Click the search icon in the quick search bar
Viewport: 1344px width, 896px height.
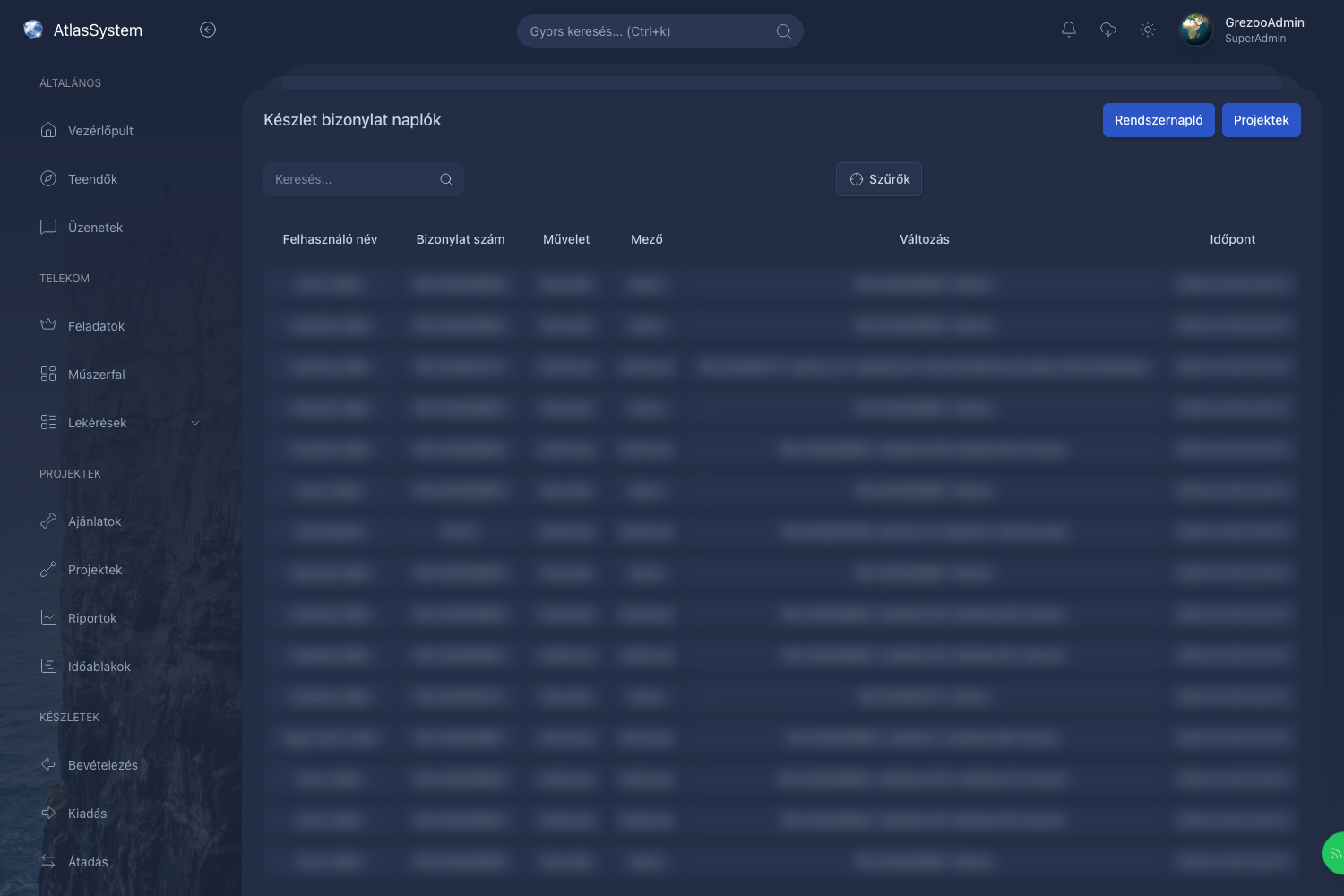[x=784, y=31]
